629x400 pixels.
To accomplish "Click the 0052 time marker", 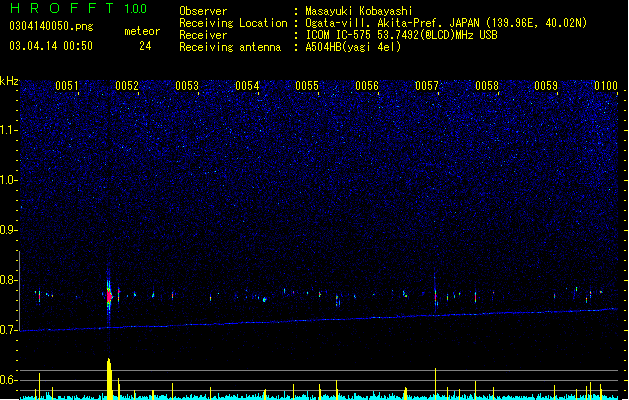I will click(127, 86).
